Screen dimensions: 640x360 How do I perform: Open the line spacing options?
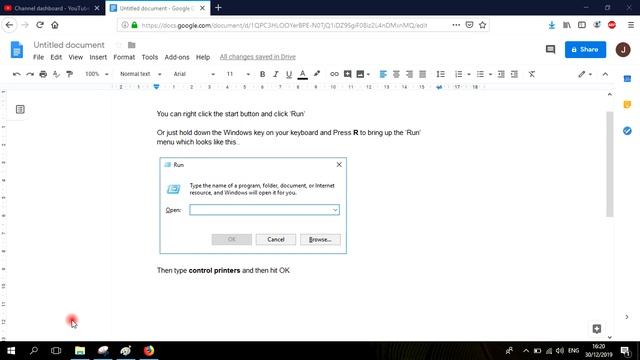(x=440, y=74)
